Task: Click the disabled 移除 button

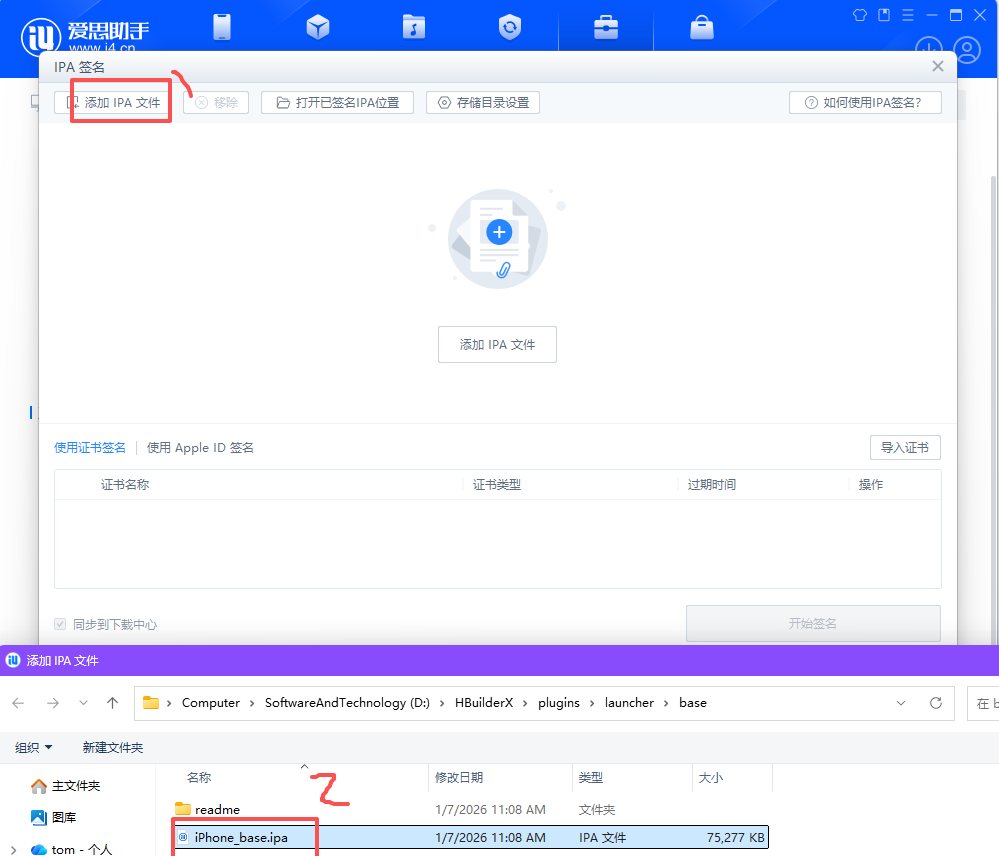Action: click(216, 103)
